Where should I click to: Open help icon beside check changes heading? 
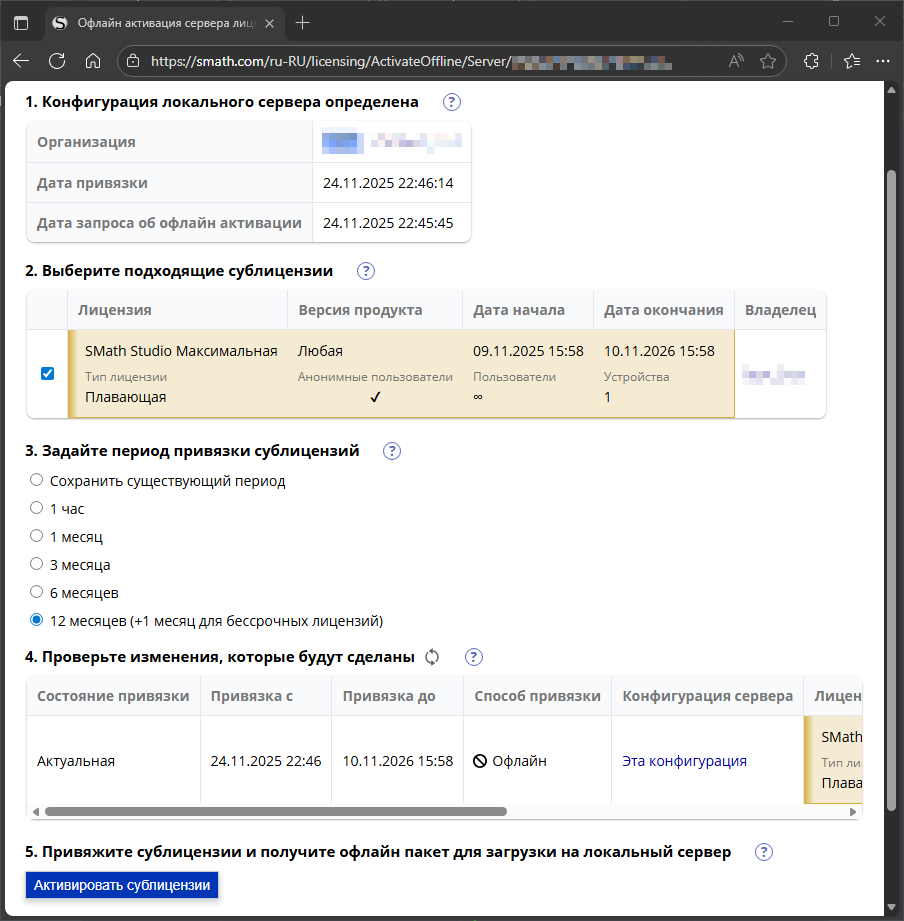(x=473, y=657)
